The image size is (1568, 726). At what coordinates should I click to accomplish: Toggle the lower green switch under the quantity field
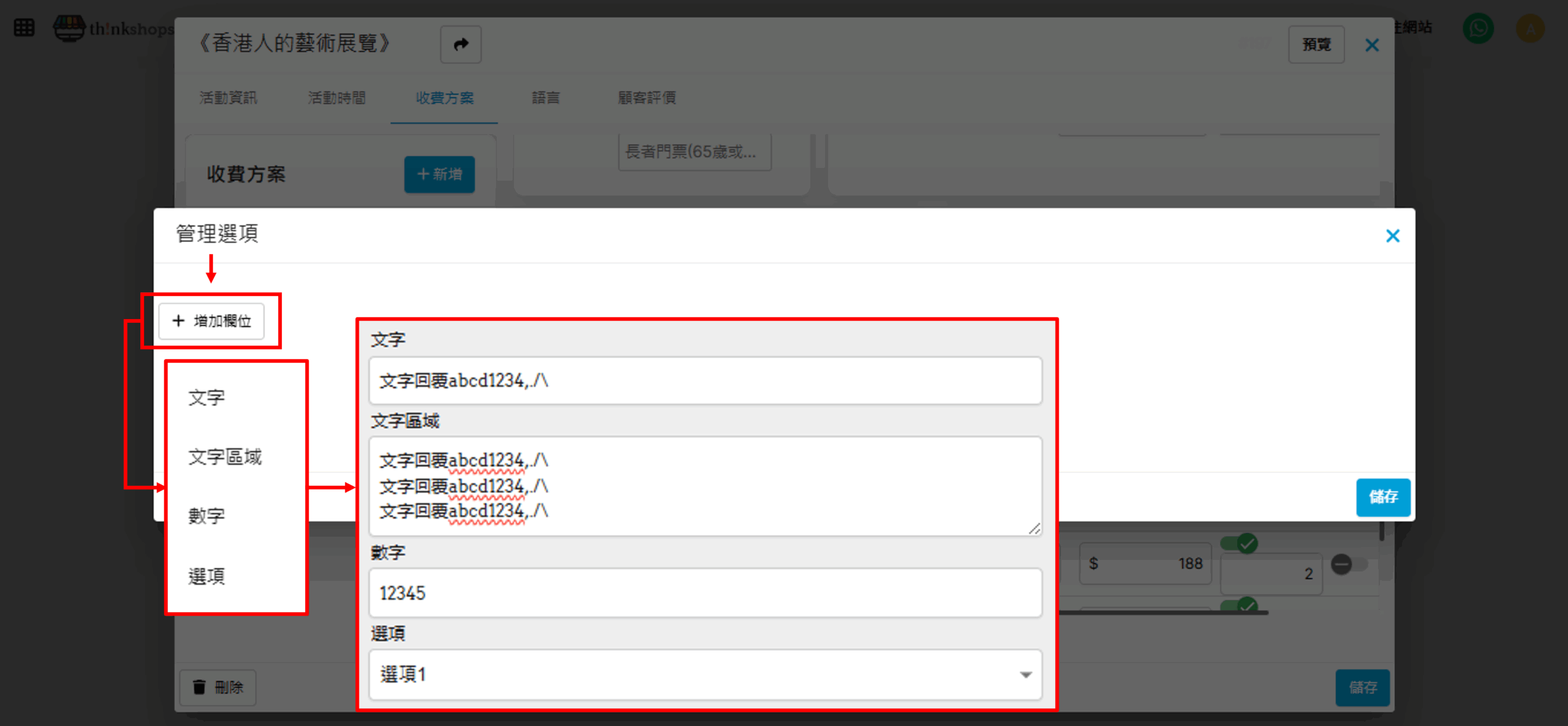[1238, 605]
